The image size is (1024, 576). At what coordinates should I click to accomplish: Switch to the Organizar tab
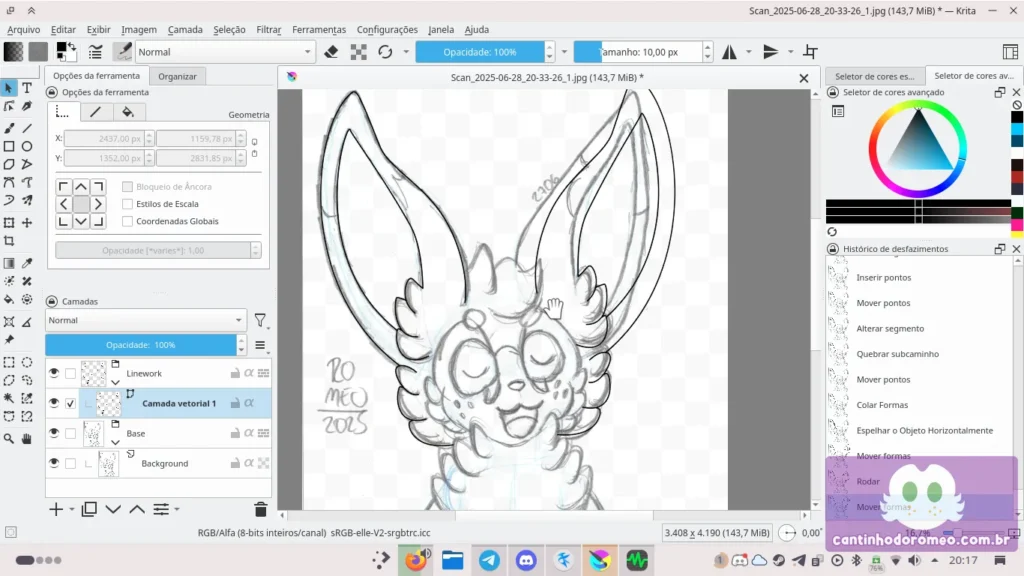click(x=177, y=76)
